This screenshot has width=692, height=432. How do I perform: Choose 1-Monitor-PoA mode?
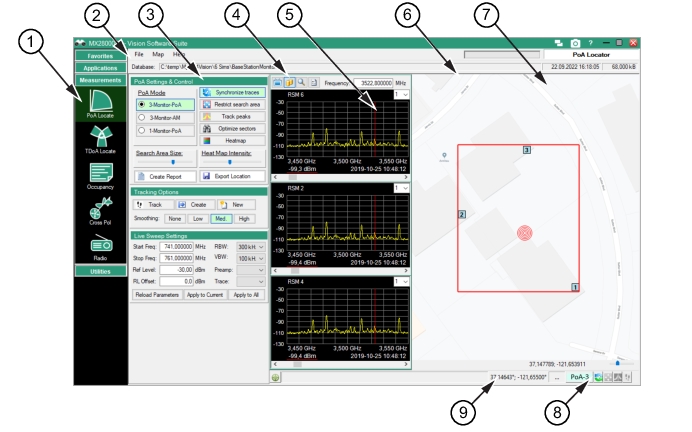tap(143, 130)
